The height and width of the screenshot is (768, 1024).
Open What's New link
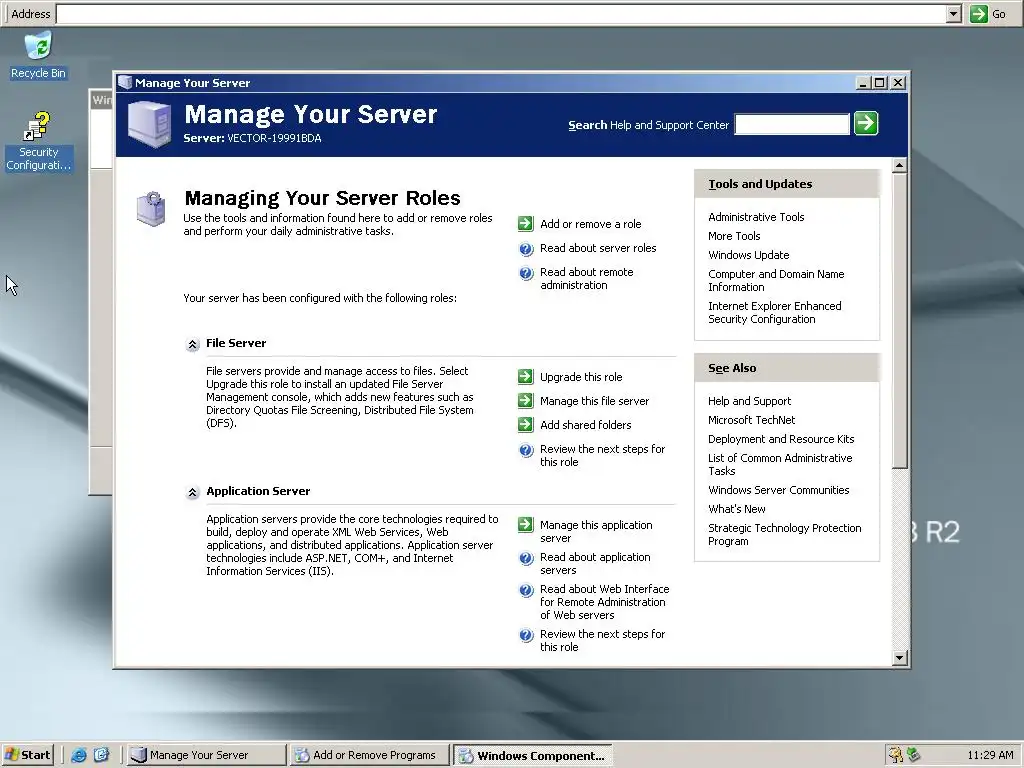tap(736, 509)
